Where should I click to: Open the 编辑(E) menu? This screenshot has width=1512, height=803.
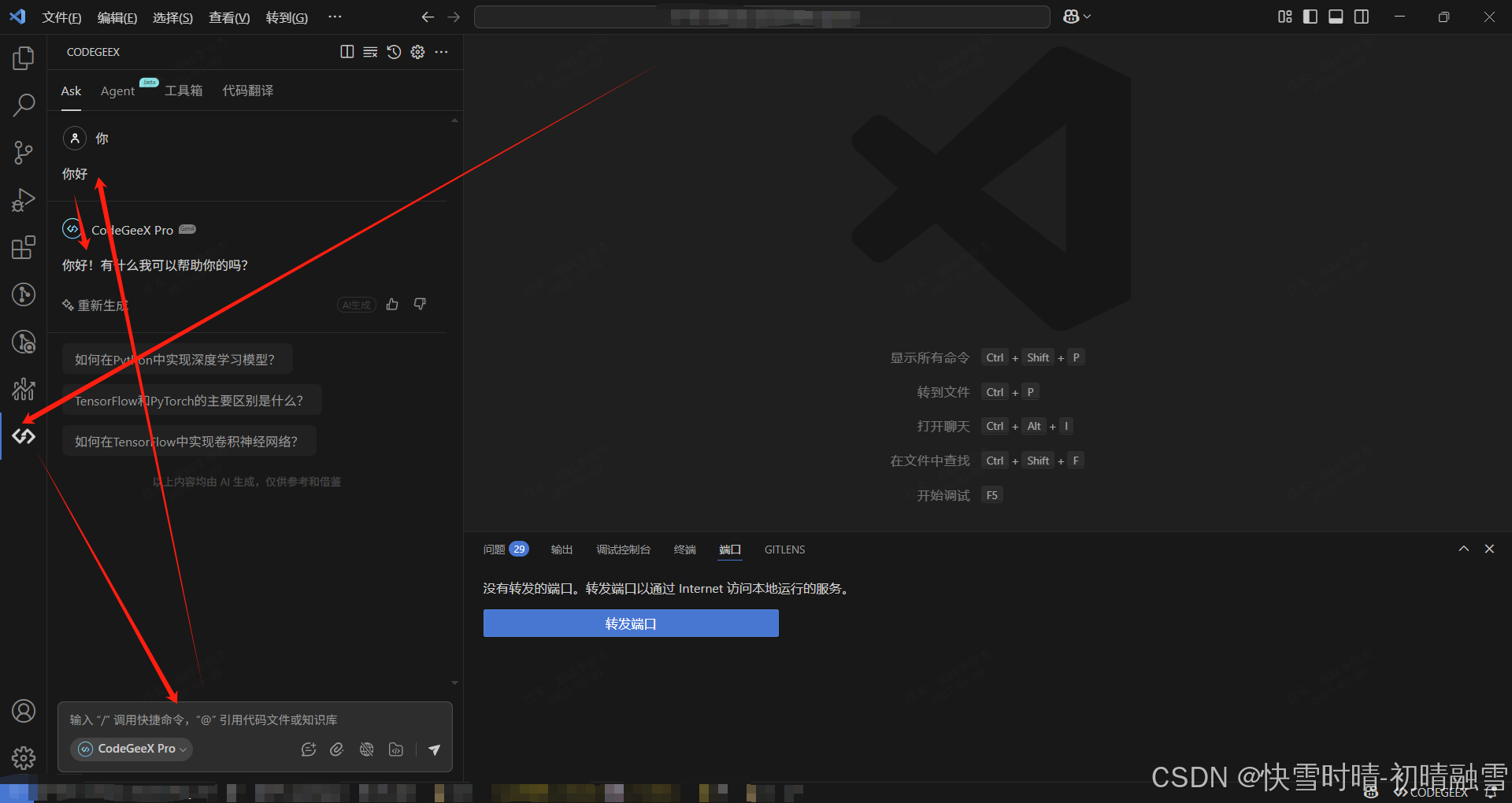click(117, 17)
